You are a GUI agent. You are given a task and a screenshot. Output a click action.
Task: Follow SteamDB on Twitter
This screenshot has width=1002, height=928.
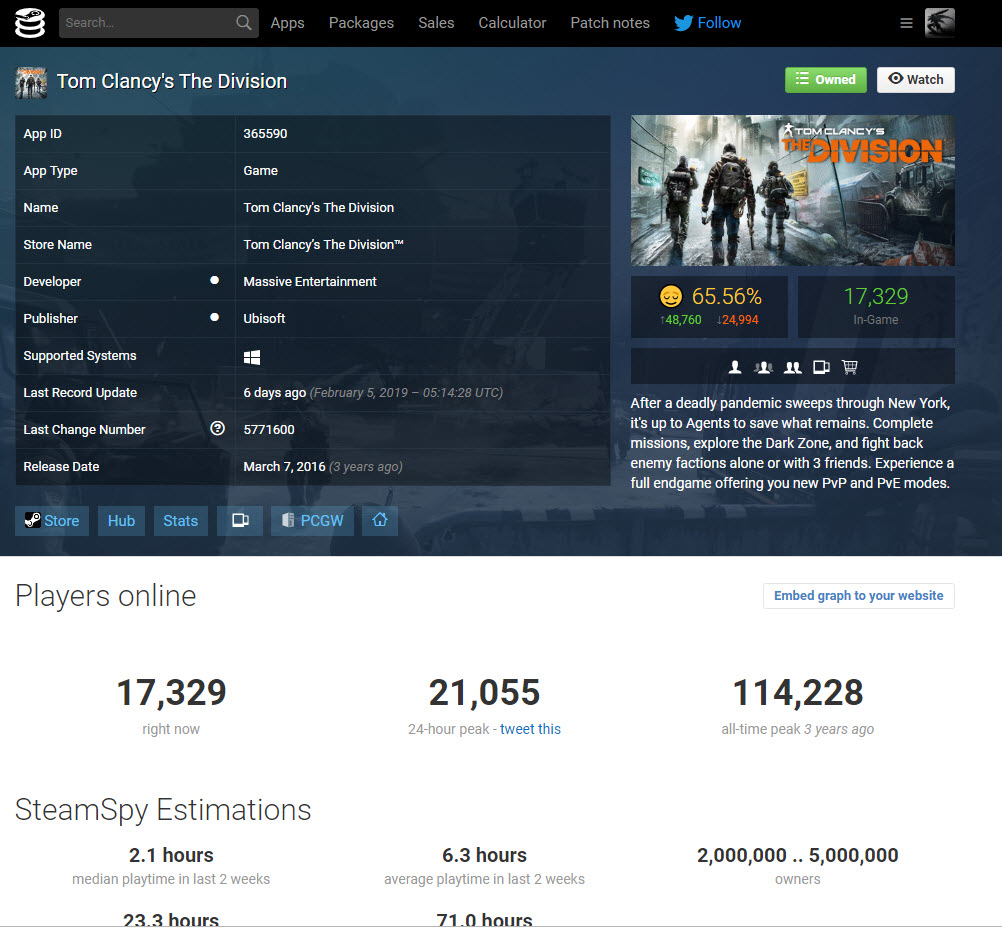coord(708,23)
